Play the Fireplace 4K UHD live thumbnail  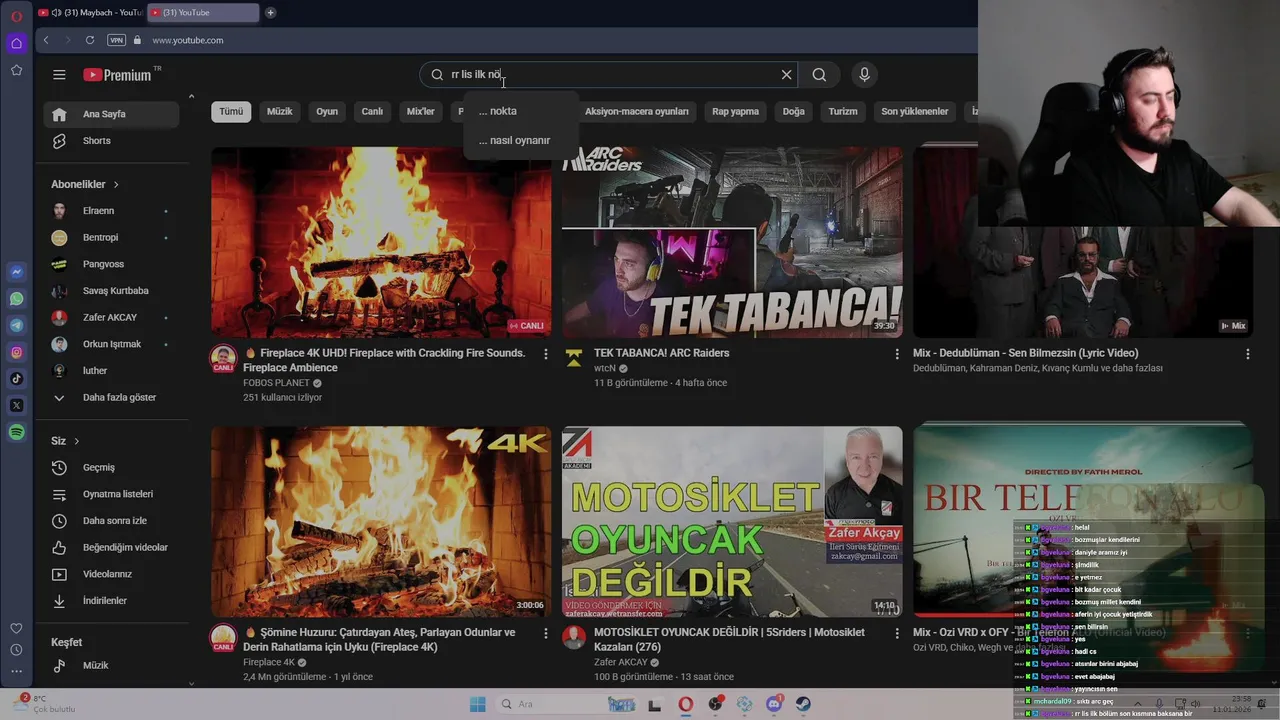(381, 243)
